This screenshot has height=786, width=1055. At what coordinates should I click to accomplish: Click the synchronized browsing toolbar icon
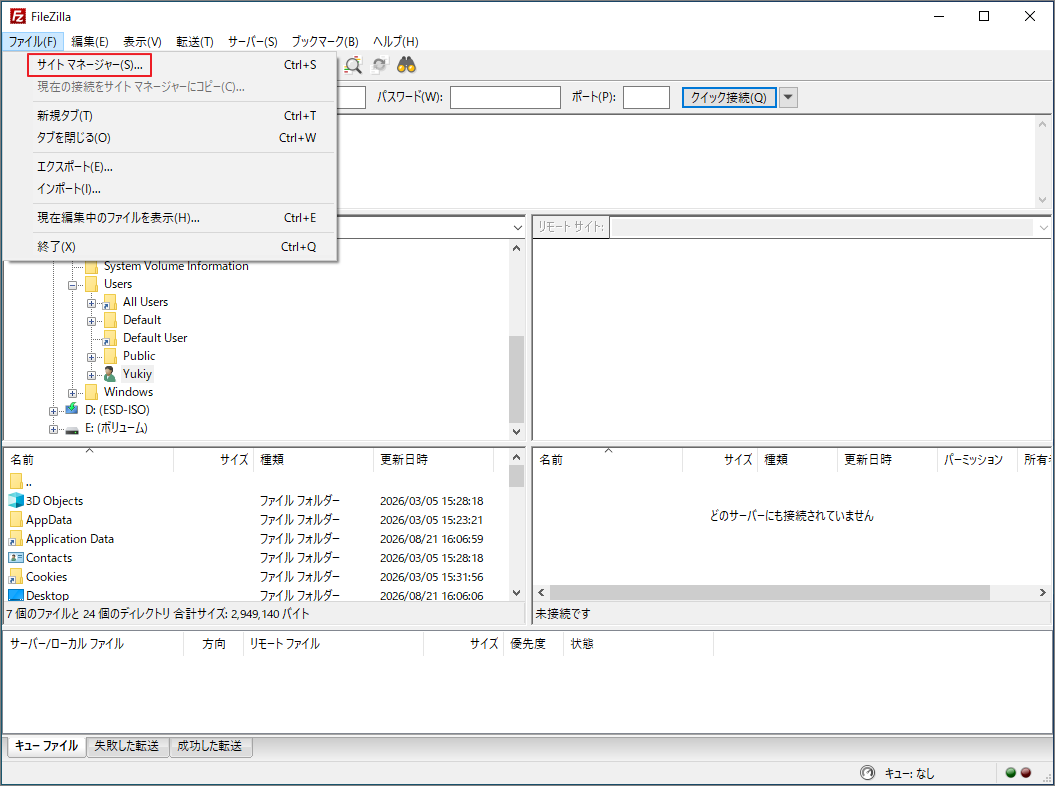point(380,65)
